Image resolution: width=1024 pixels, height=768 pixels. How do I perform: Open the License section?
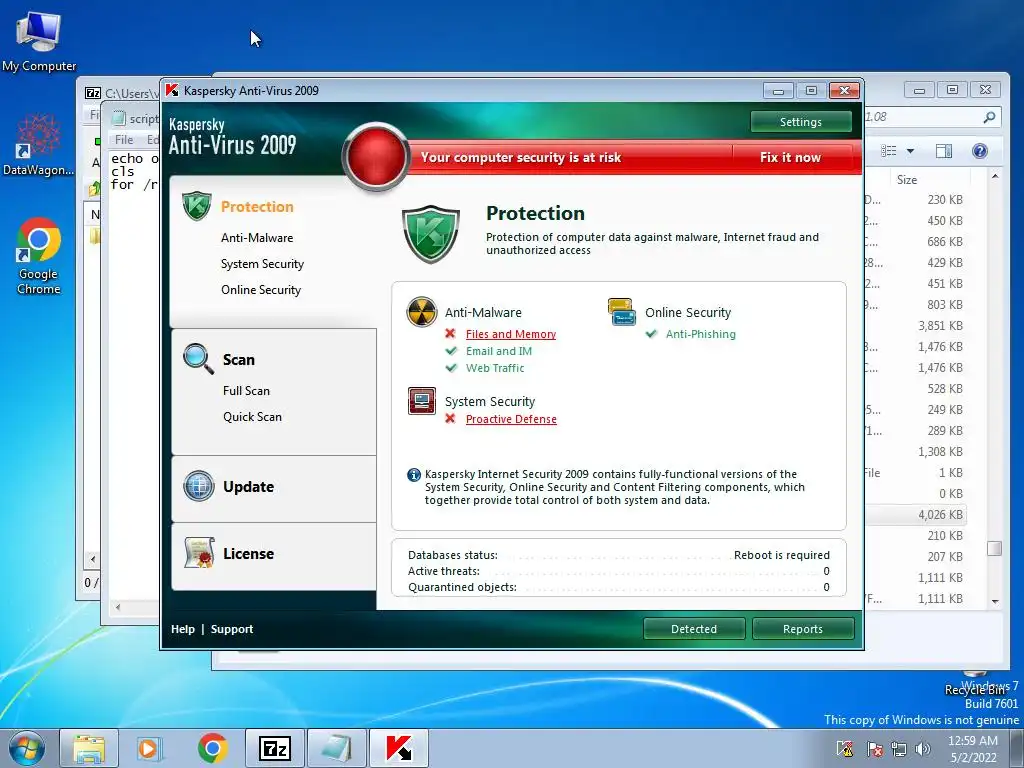point(248,553)
